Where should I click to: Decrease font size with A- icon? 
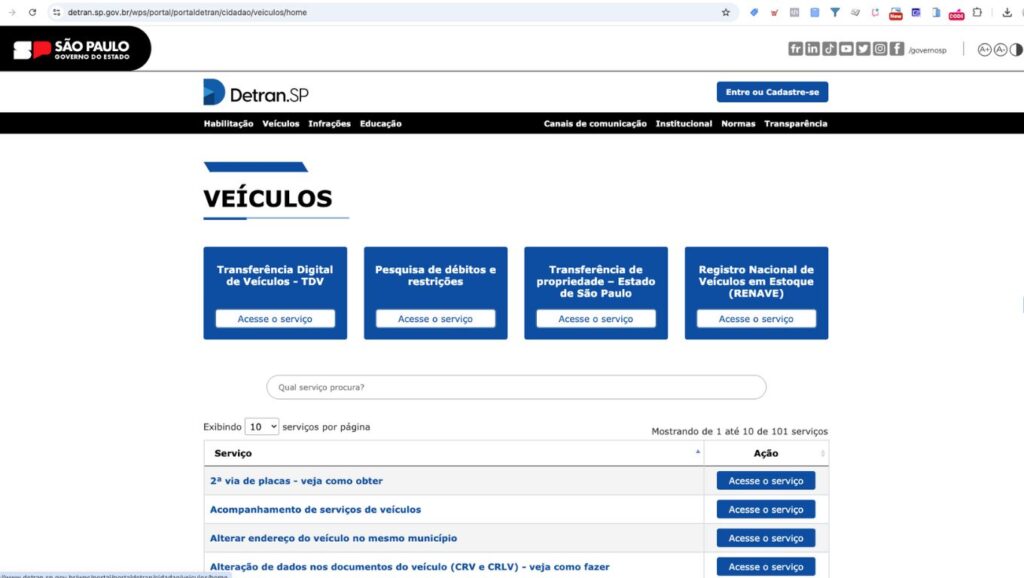click(x=1000, y=50)
